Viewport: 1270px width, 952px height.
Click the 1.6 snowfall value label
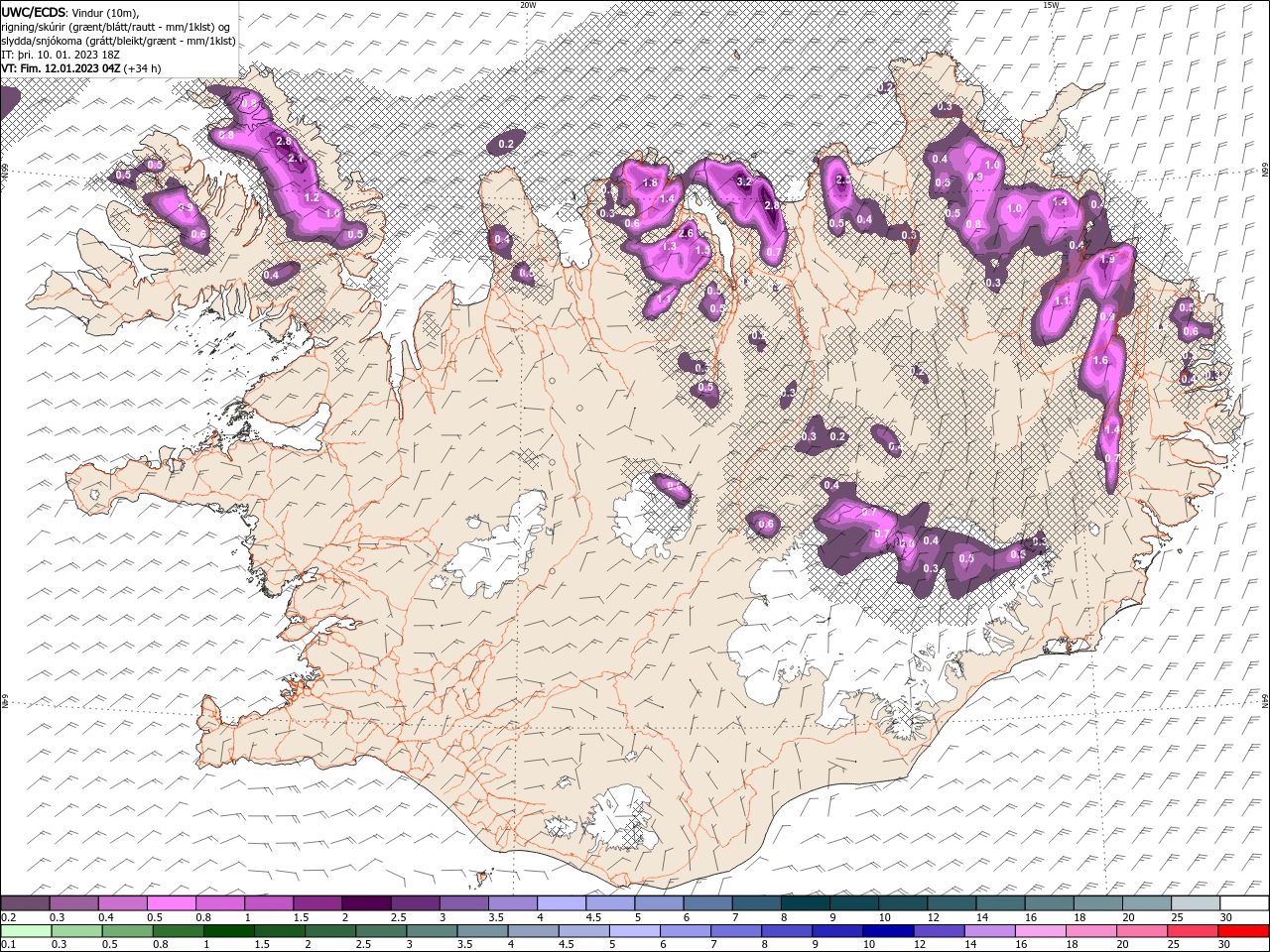pyautogui.click(x=1100, y=361)
